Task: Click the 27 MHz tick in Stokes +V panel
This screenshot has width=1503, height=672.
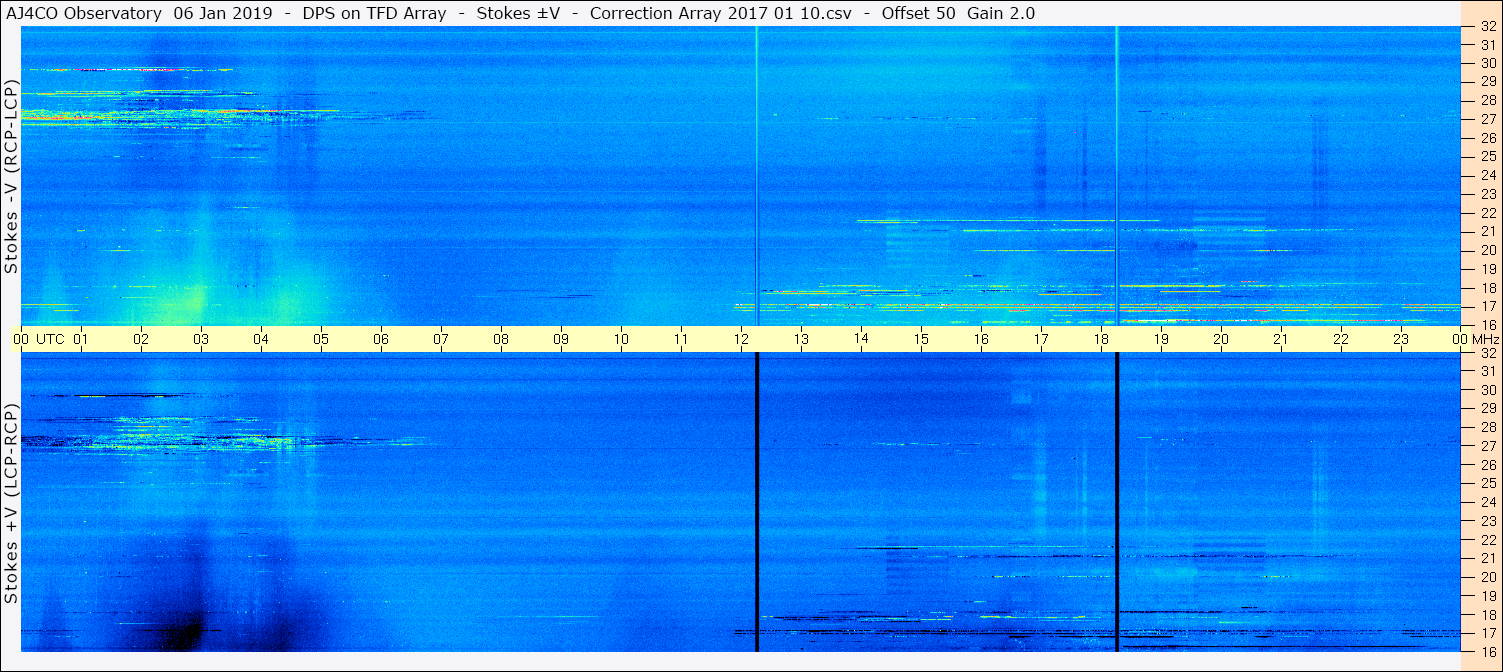Action: 1487,445
